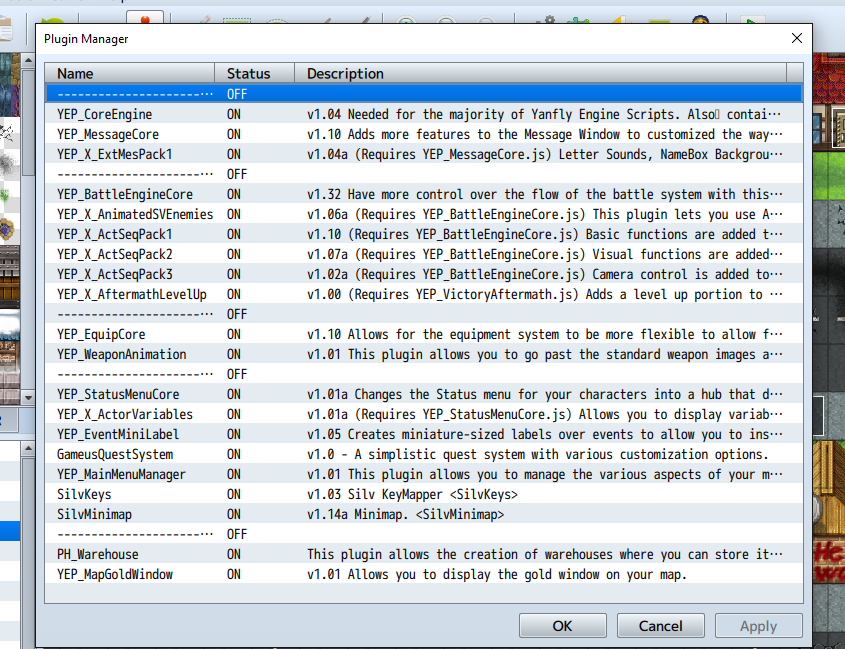Click the ON status of YEP_BattleEngineCore
This screenshot has width=845, height=649.
(x=234, y=194)
